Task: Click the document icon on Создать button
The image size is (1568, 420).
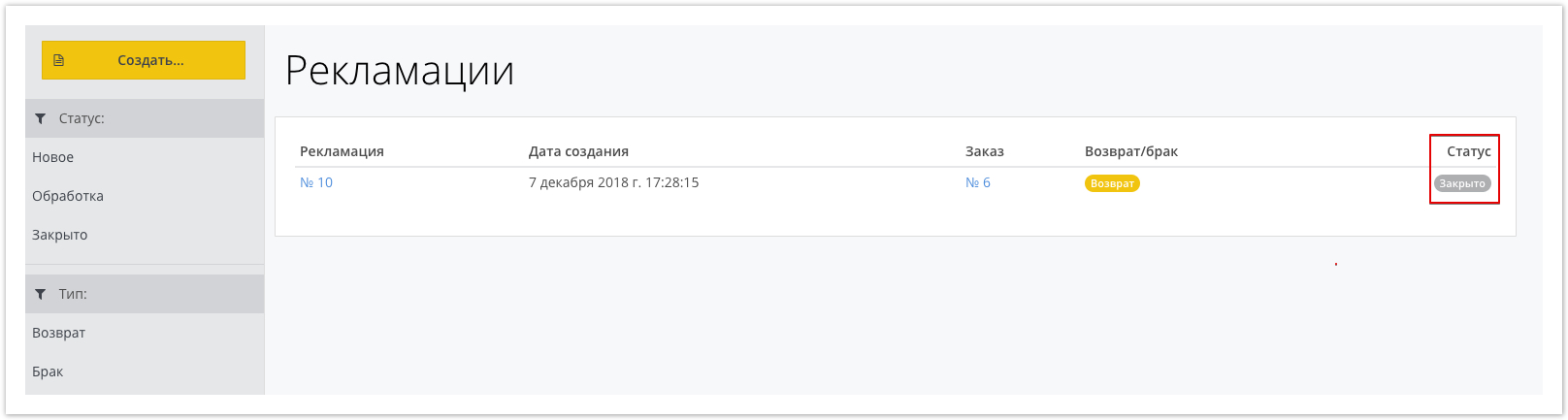Action: [58, 60]
